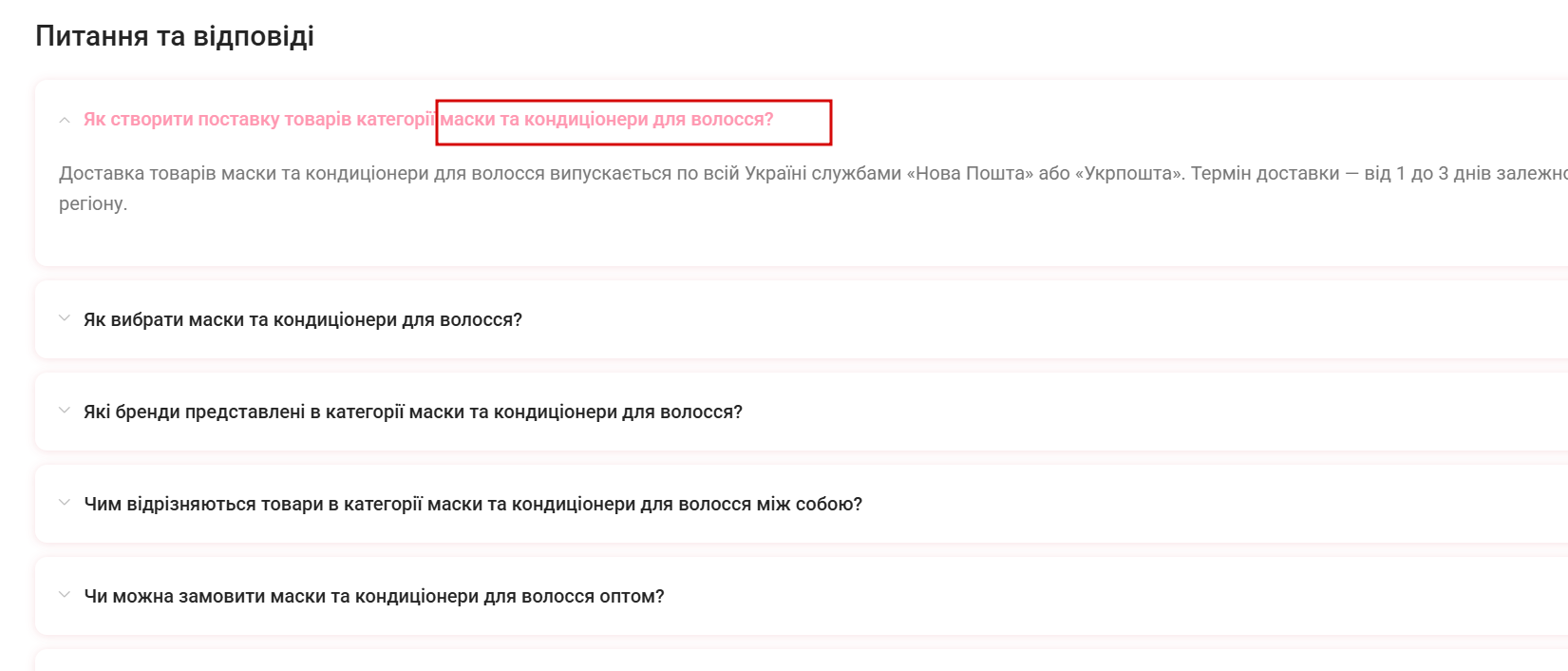Expand chevron beside "Як вибрати маски" question

pyautogui.click(x=65, y=318)
